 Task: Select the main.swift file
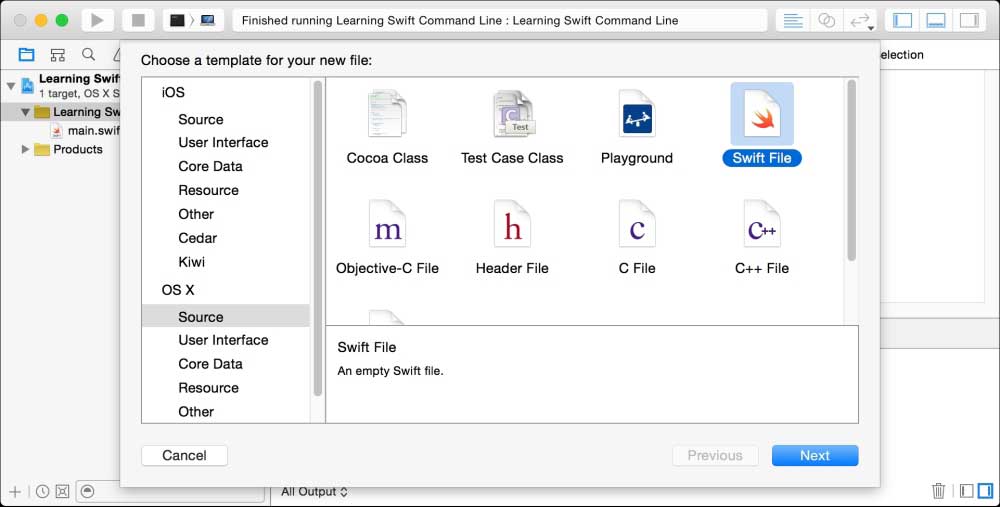[x=85, y=131]
